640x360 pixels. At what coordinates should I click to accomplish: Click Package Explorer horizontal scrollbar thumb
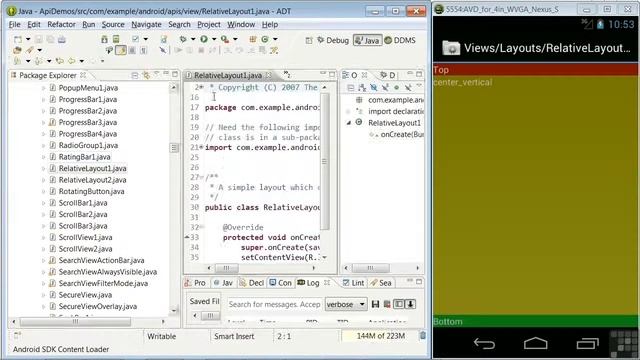click(75, 322)
